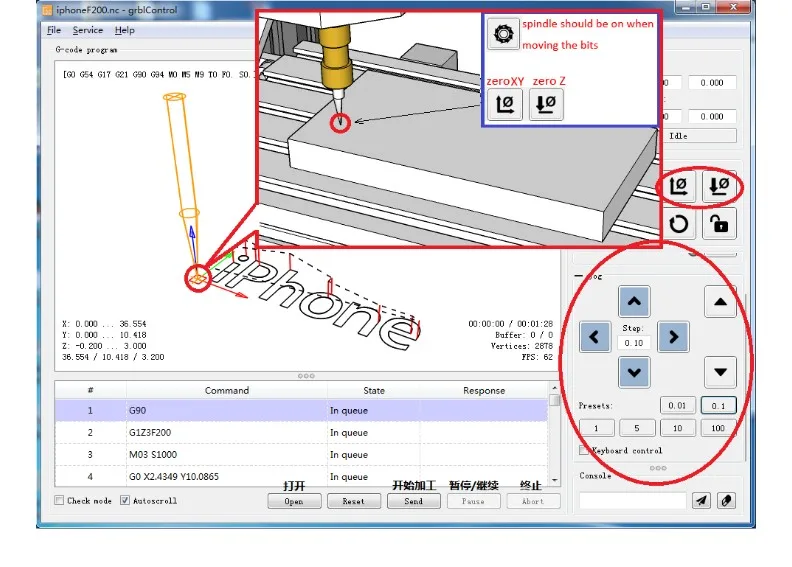The image size is (792, 567).
Task: Click the splitter dots above Console section
Action: click(x=658, y=468)
